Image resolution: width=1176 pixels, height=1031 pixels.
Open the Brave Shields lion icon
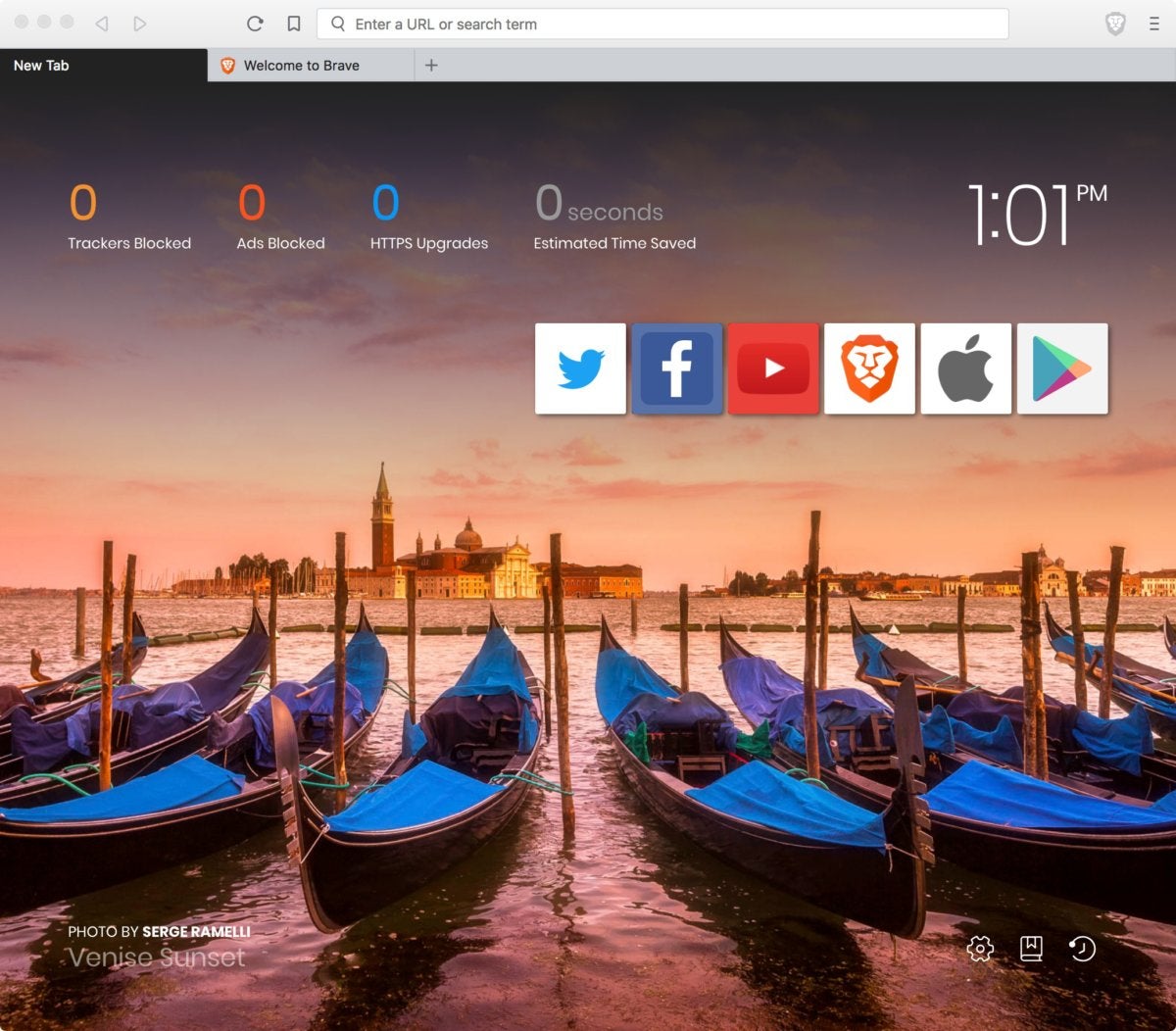tap(1115, 25)
